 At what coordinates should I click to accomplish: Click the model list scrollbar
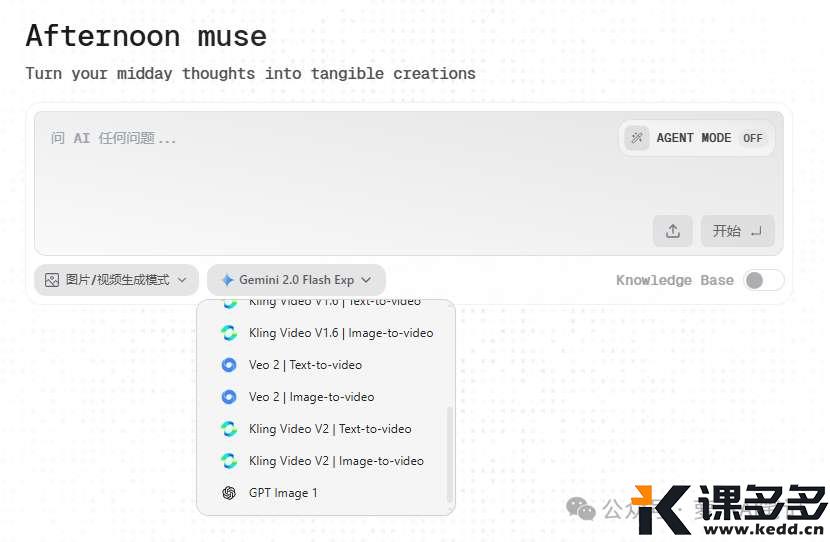pos(449,455)
